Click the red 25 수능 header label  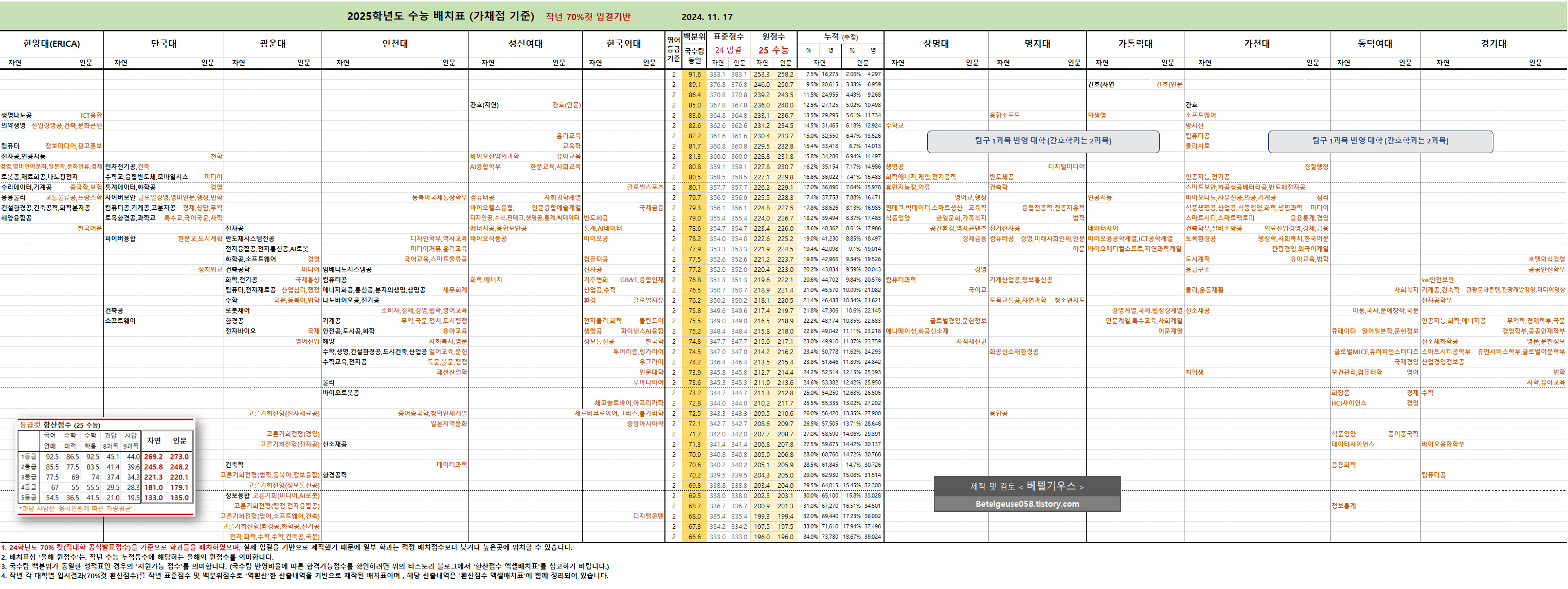(x=773, y=50)
